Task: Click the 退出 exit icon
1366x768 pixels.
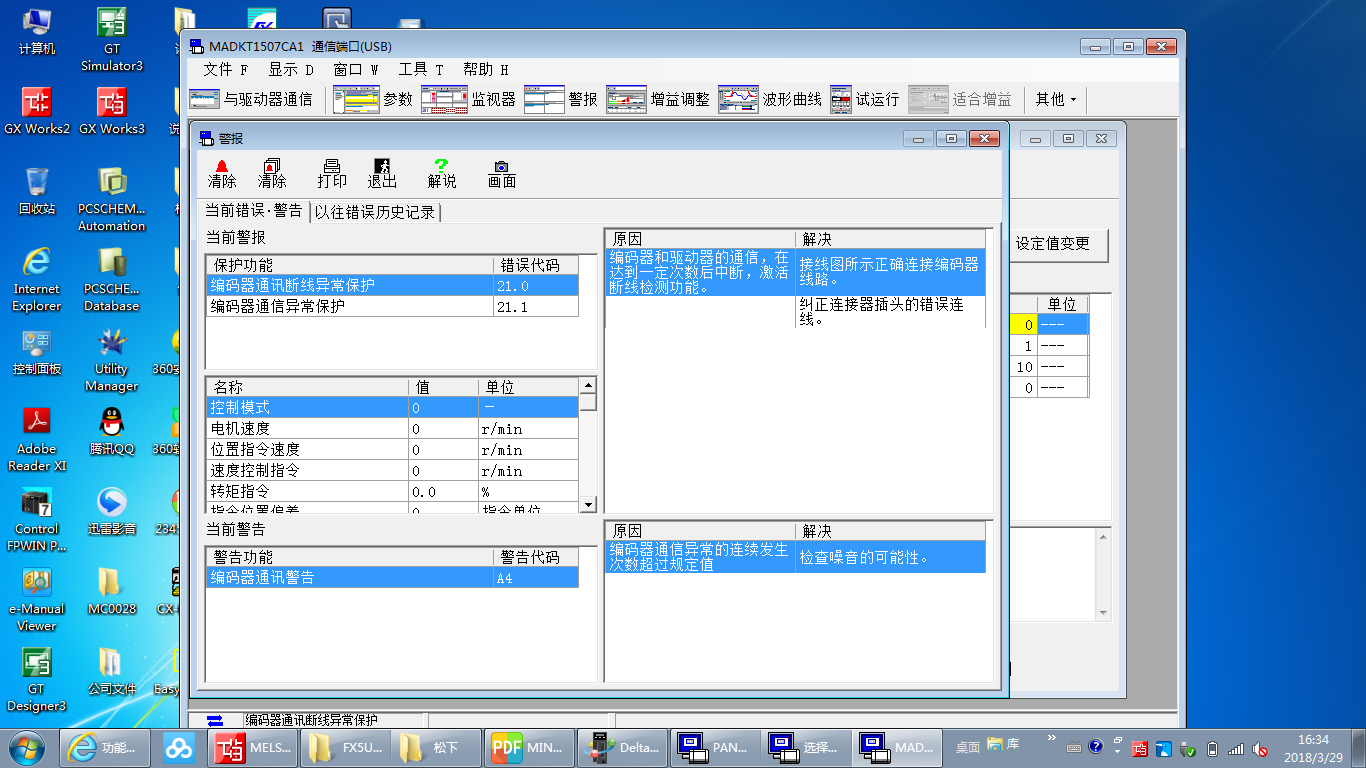Action: (382, 173)
